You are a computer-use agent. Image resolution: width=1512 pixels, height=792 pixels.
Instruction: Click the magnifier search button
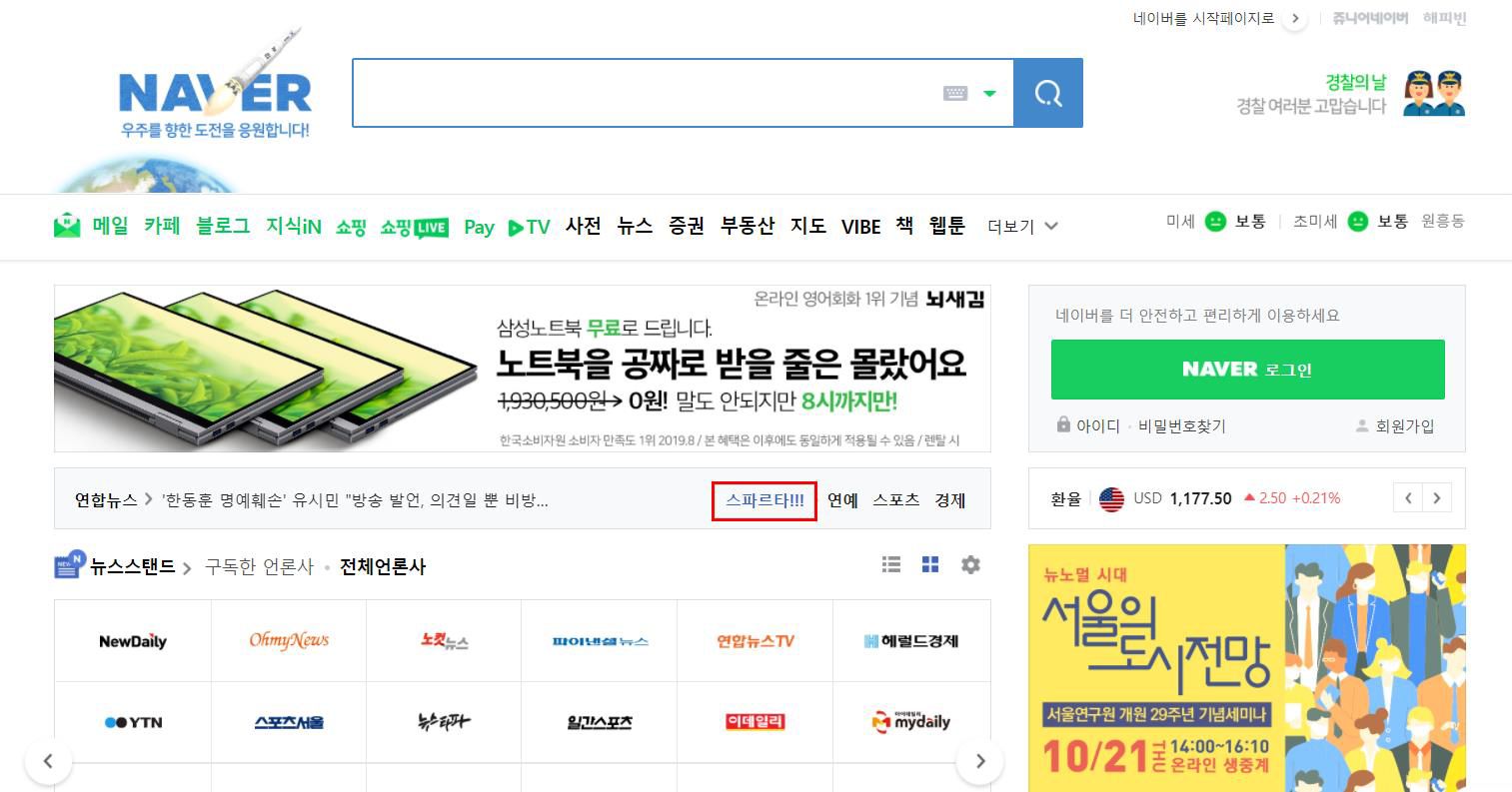coord(1048,93)
